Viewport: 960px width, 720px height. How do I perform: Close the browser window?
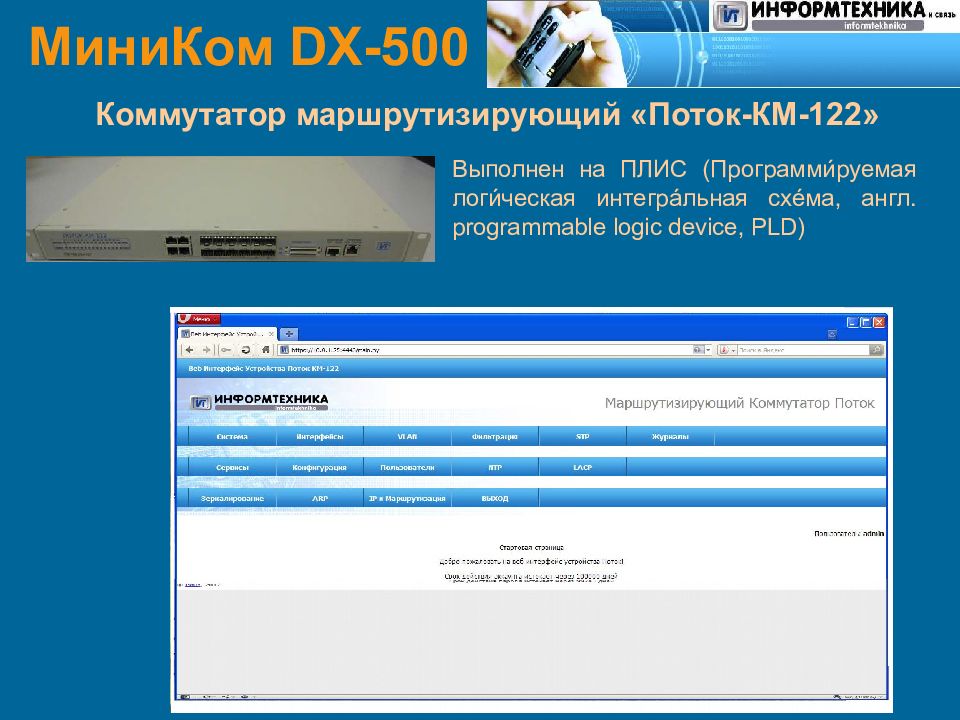coord(879,322)
